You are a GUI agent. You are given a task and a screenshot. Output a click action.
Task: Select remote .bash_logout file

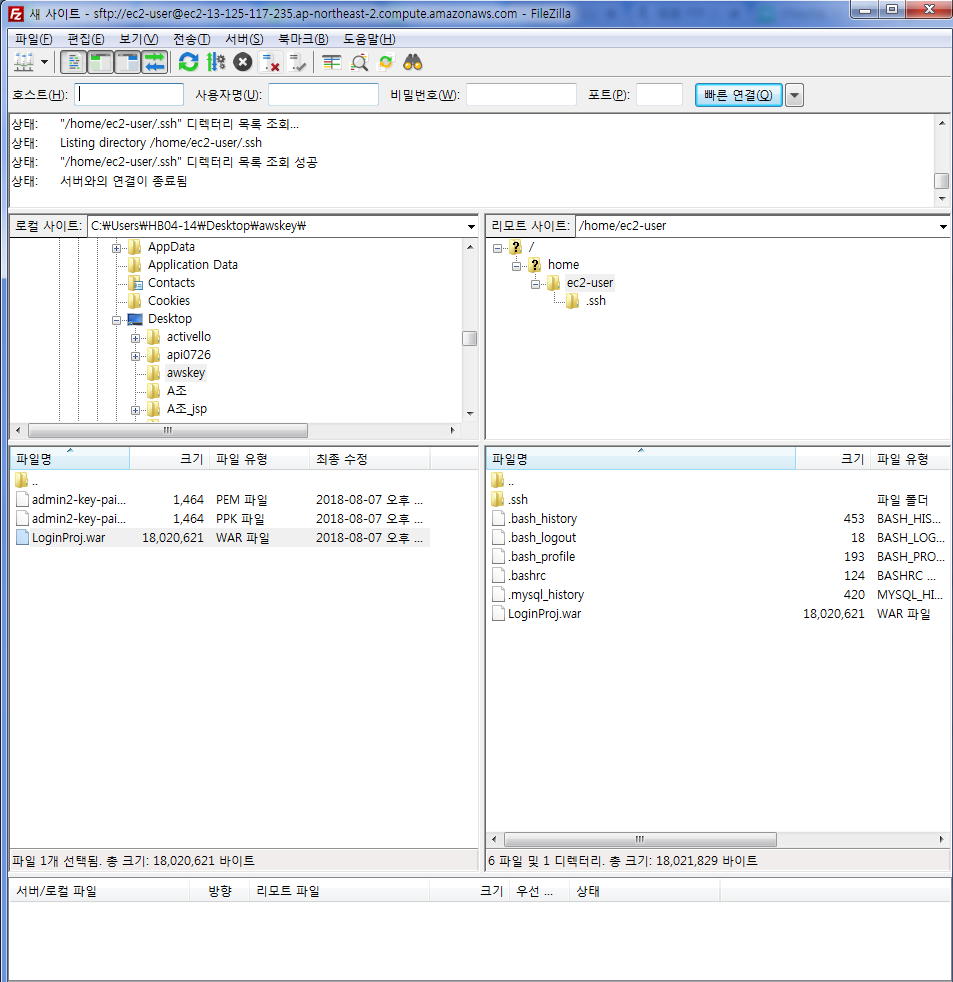coord(718,537)
